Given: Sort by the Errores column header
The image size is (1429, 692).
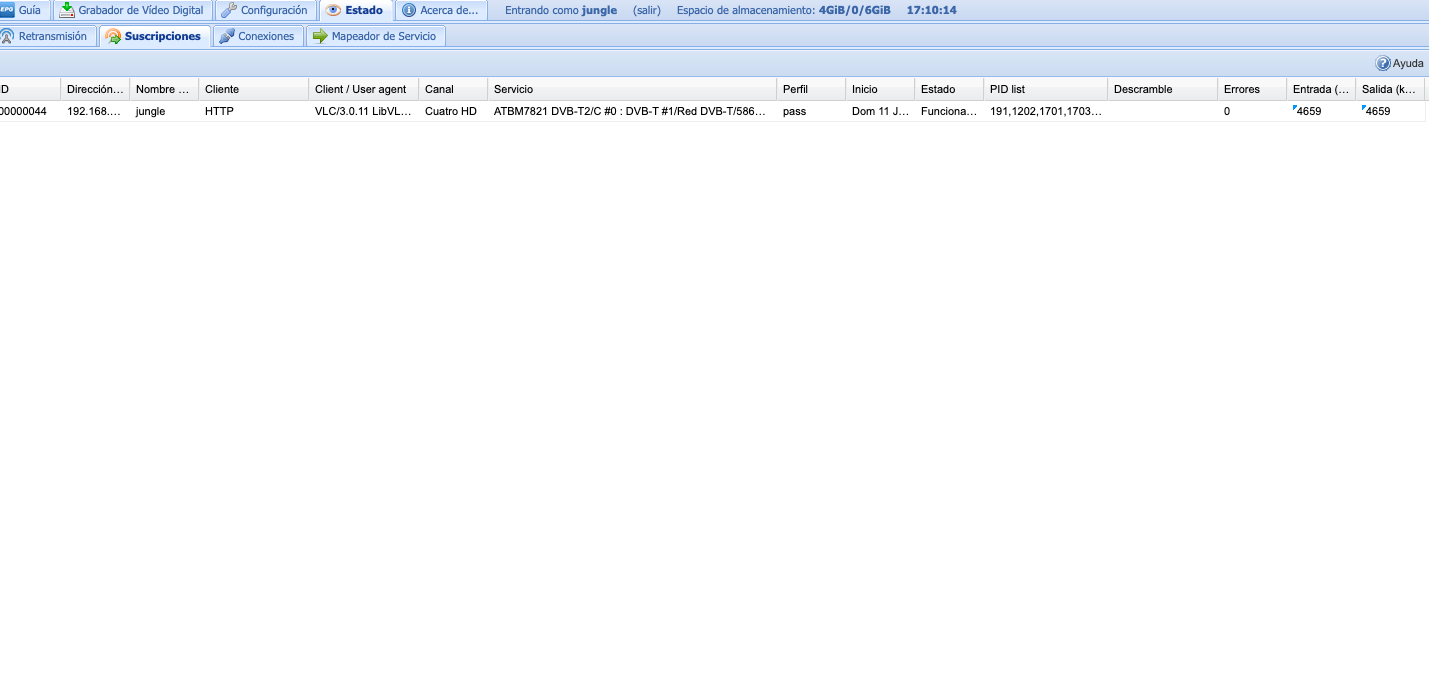Looking at the screenshot, I should click(x=1250, y=89).
